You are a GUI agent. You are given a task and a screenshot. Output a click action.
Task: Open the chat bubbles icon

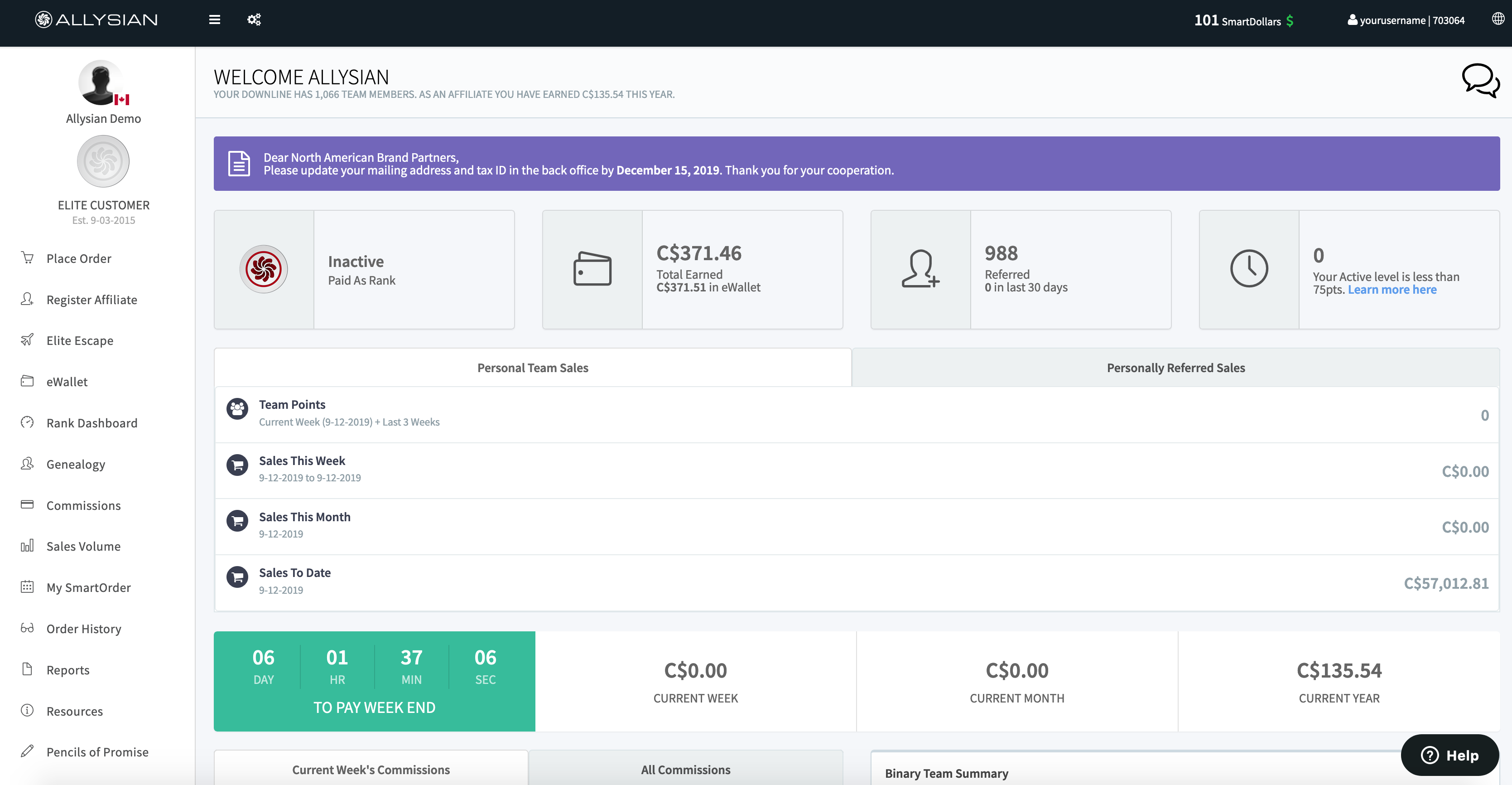pos(1480,80)
